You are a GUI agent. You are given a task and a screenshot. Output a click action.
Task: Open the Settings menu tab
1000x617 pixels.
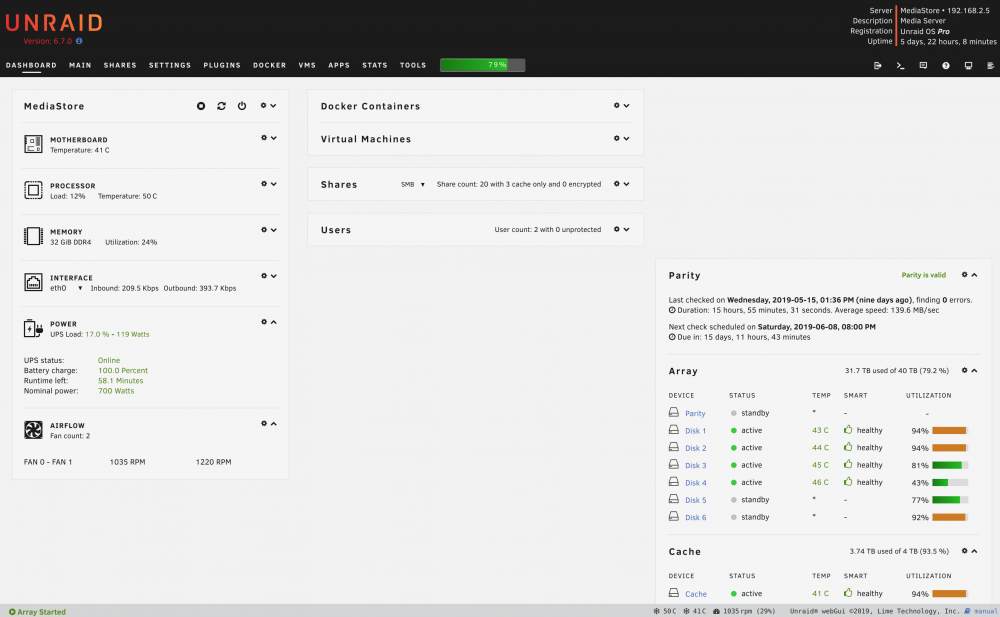pos(170,65)
